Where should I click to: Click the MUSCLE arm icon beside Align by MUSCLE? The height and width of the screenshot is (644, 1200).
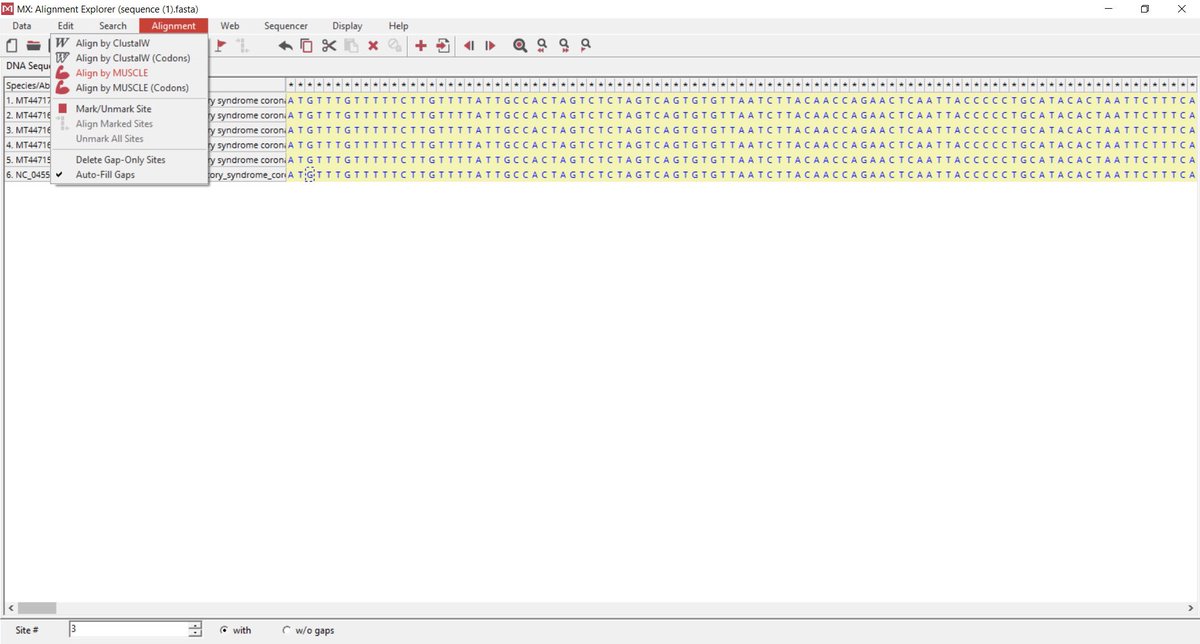click(x=63, y=73)
